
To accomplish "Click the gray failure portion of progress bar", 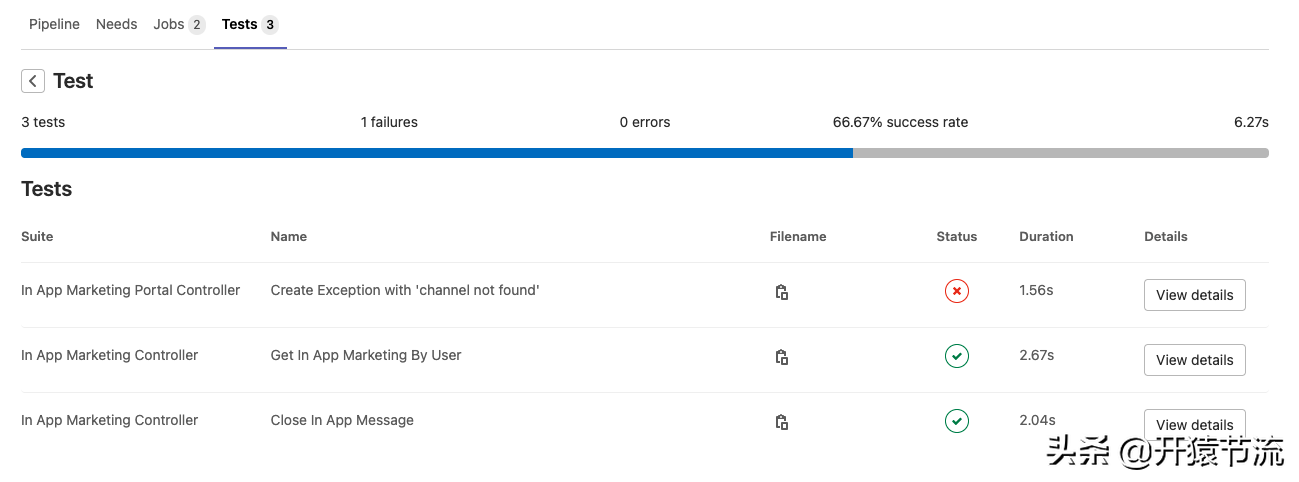I will pyautogui.click(x=1061, y=153).
